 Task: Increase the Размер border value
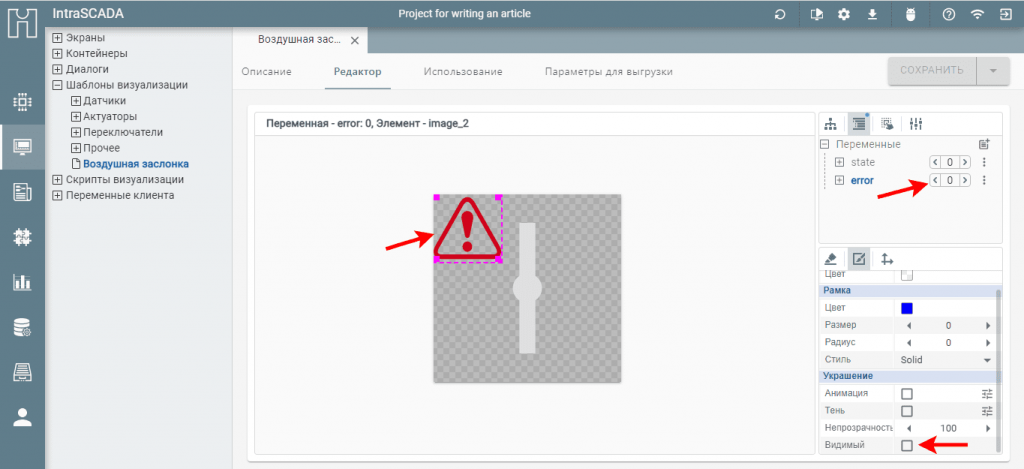click(x=988, y=325)
